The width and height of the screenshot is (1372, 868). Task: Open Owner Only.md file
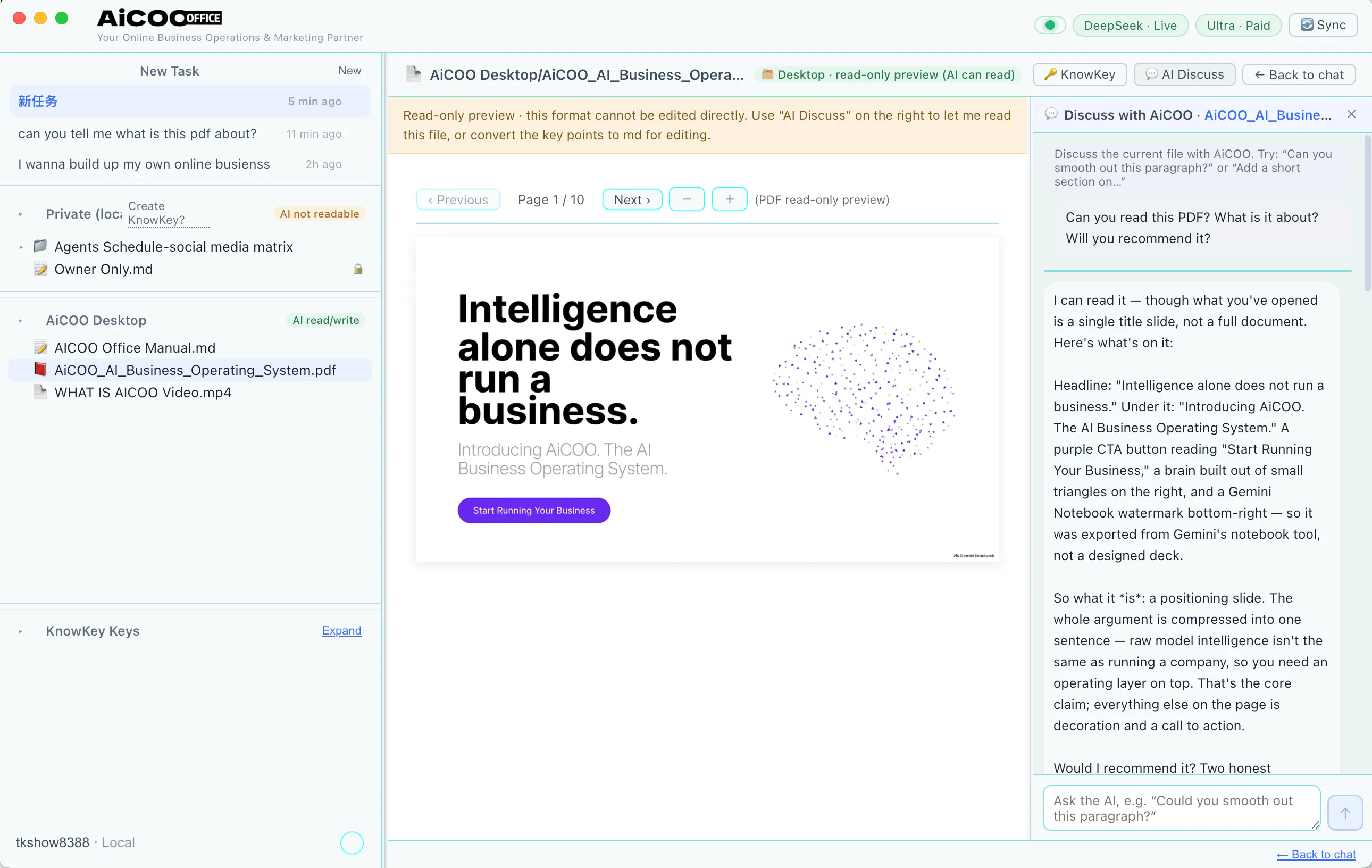coord(103,269)
